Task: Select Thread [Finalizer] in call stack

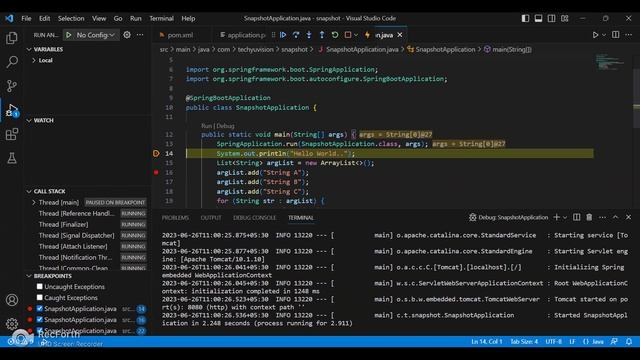Action: [63, 224]
